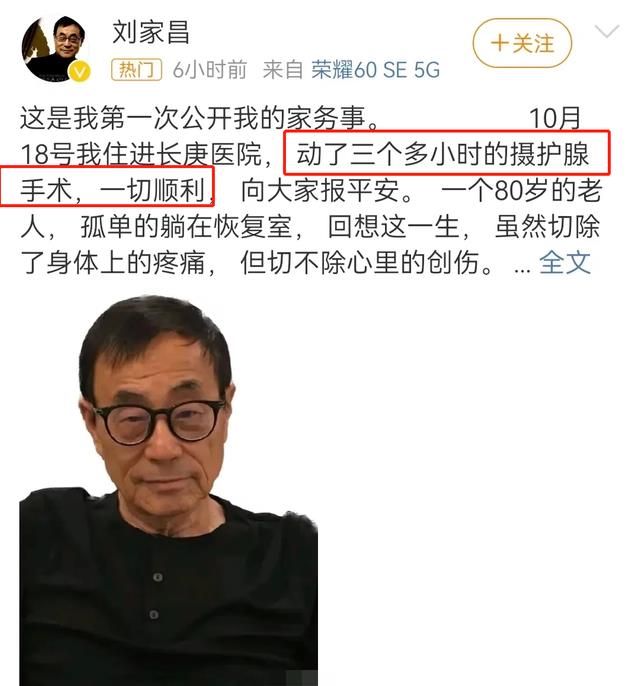Click the 6小时前 post timestamp
The width and height of the screenshot is (636, 686).
(210, 70)
